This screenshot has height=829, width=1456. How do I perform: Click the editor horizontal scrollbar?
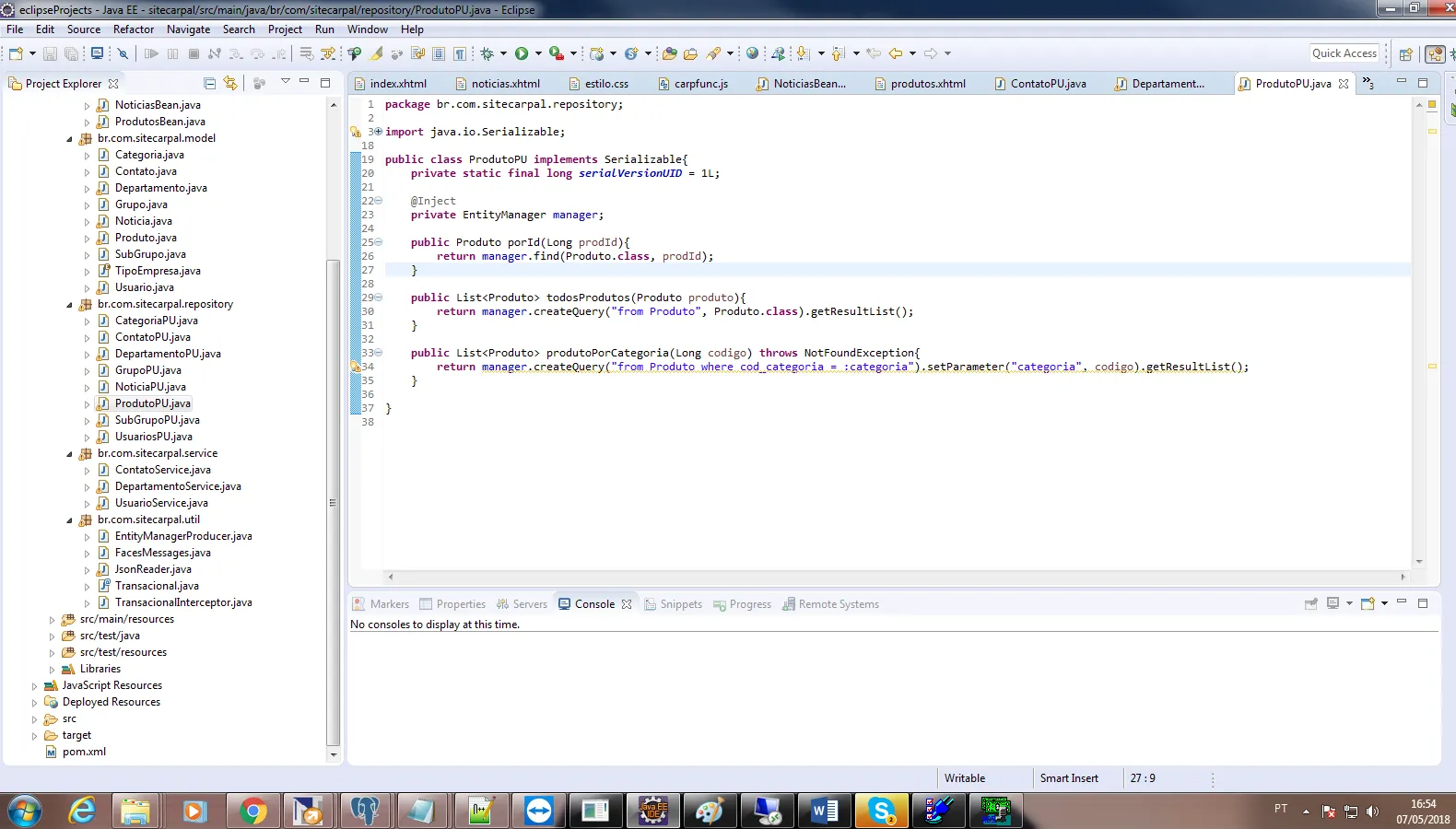pyautogui.click(x=894, y=577)
